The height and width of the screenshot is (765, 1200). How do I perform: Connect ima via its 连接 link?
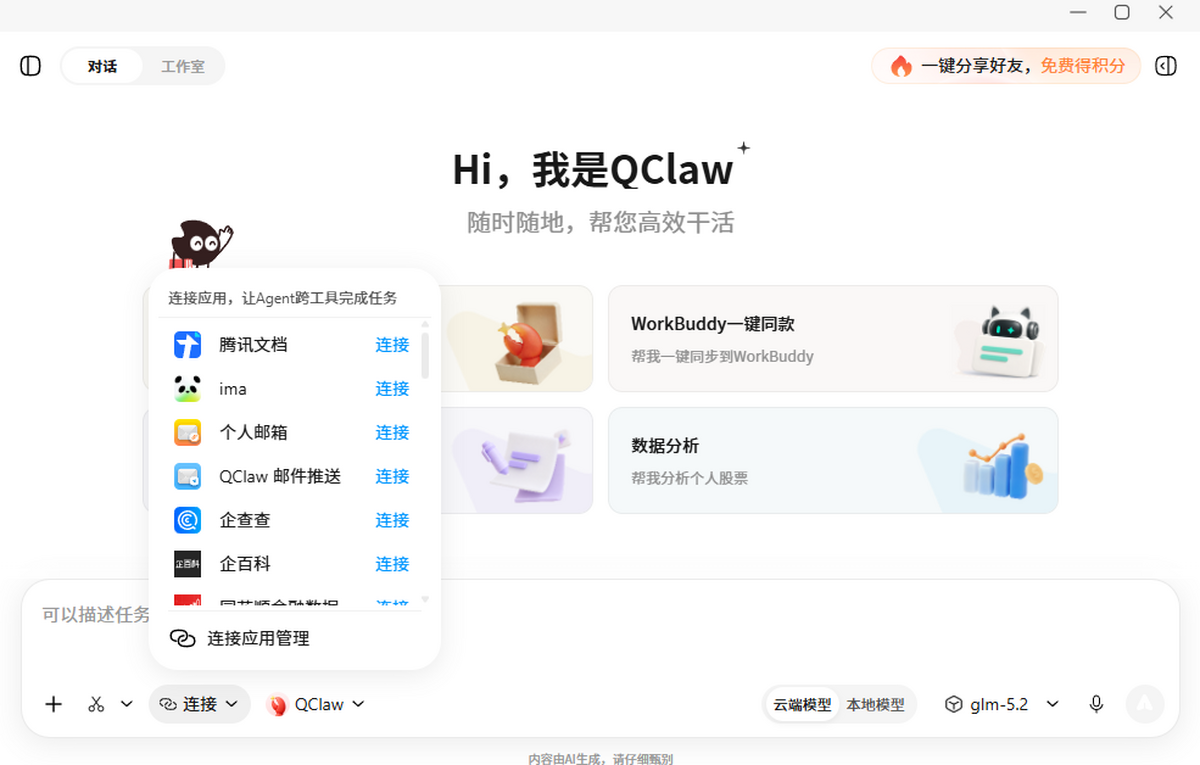click(392, 389)
